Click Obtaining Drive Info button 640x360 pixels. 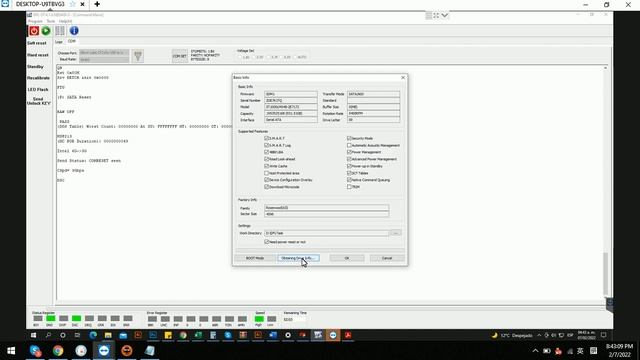[x=298, y=258]
